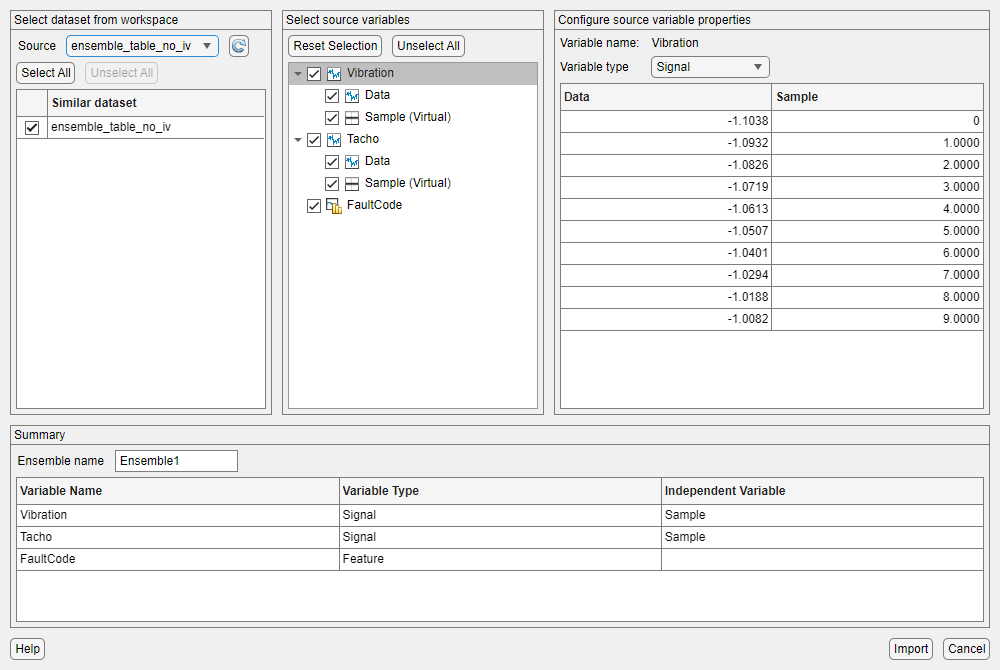This screenshot has width=1000, height=670.
Task: Click the Reset Selection button
Action: tap(335, 46)
